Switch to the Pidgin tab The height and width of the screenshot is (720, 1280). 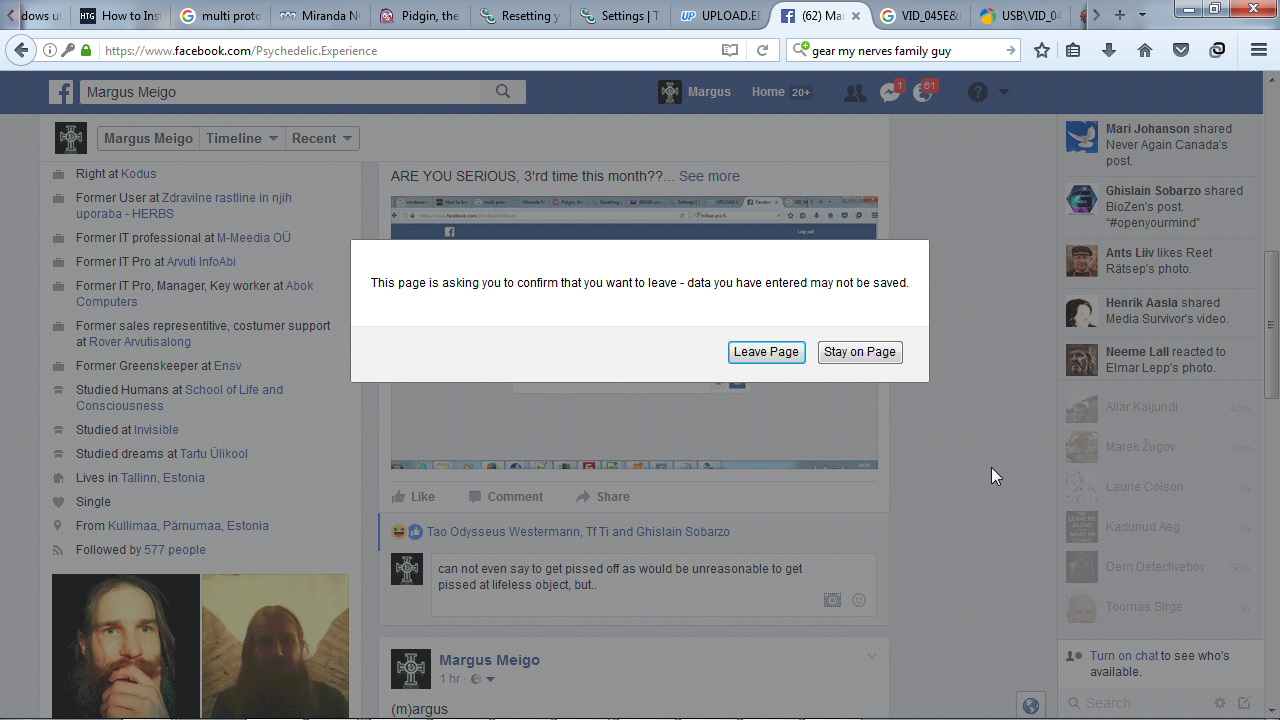coord(421,15)
